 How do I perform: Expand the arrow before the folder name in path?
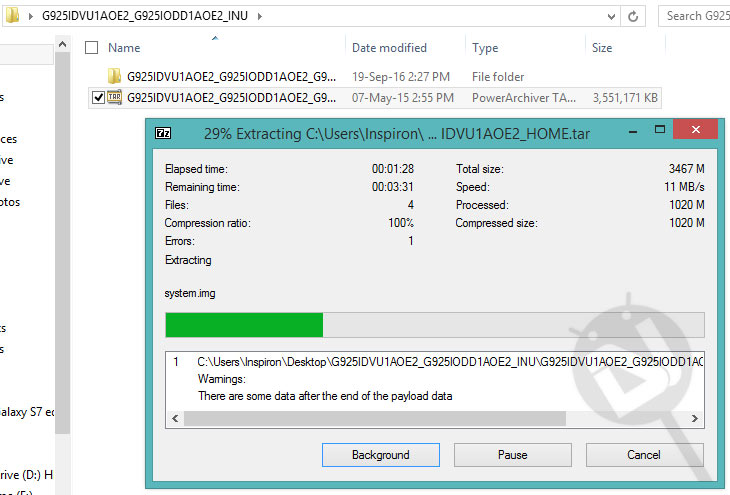31,16
